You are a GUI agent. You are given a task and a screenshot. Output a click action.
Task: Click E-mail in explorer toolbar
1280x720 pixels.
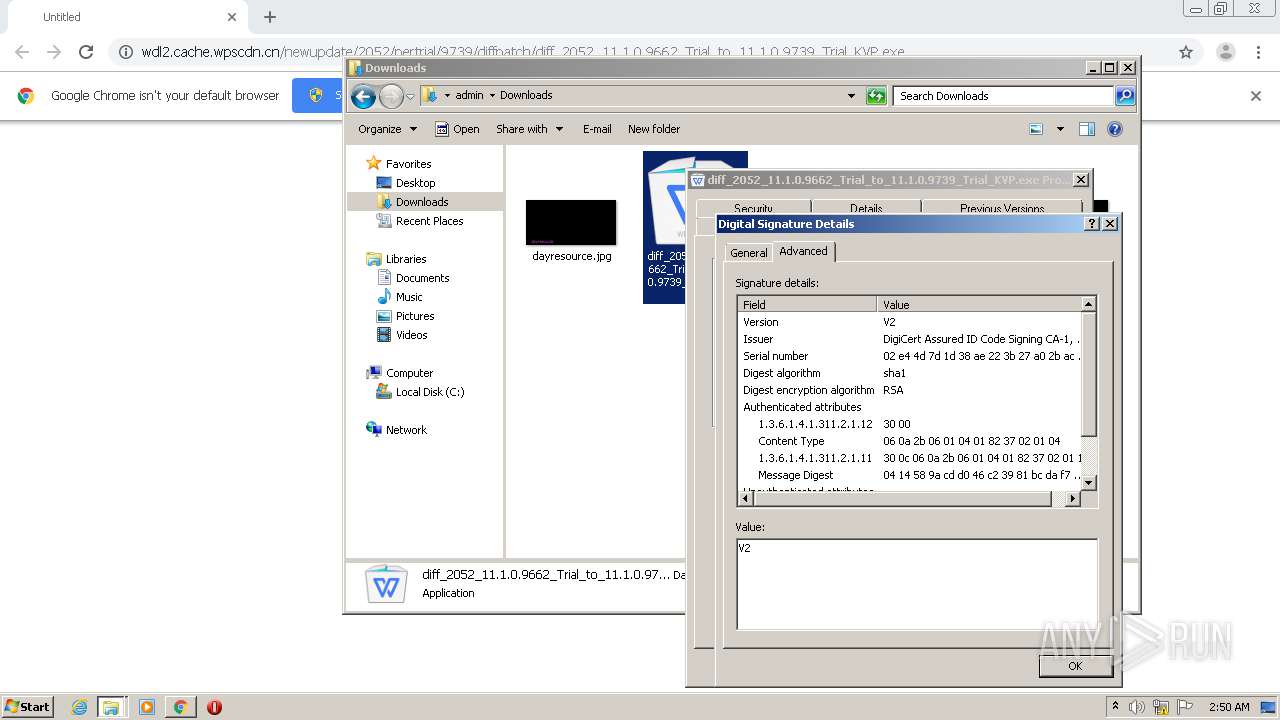click(x=597, y=129)
